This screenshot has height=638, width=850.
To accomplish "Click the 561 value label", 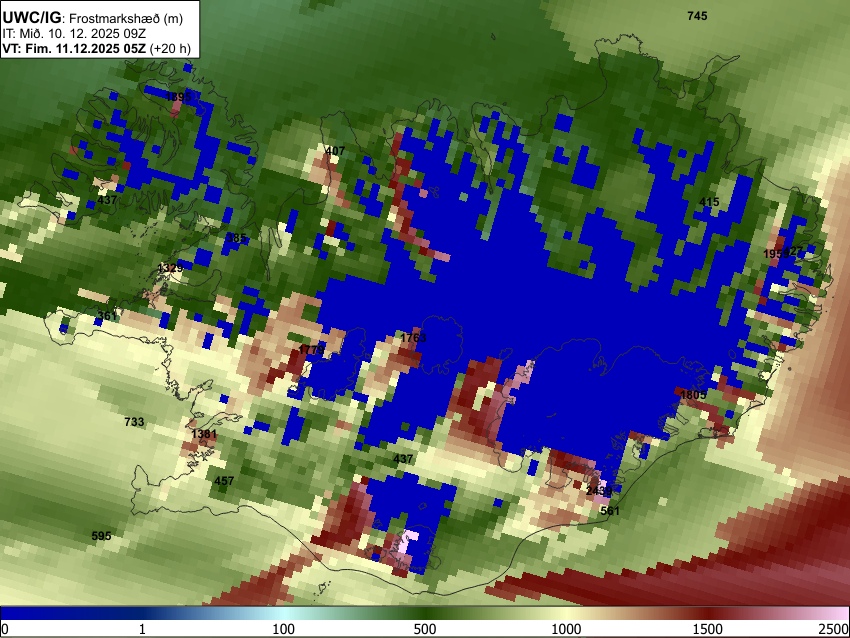I will point(610,511).
